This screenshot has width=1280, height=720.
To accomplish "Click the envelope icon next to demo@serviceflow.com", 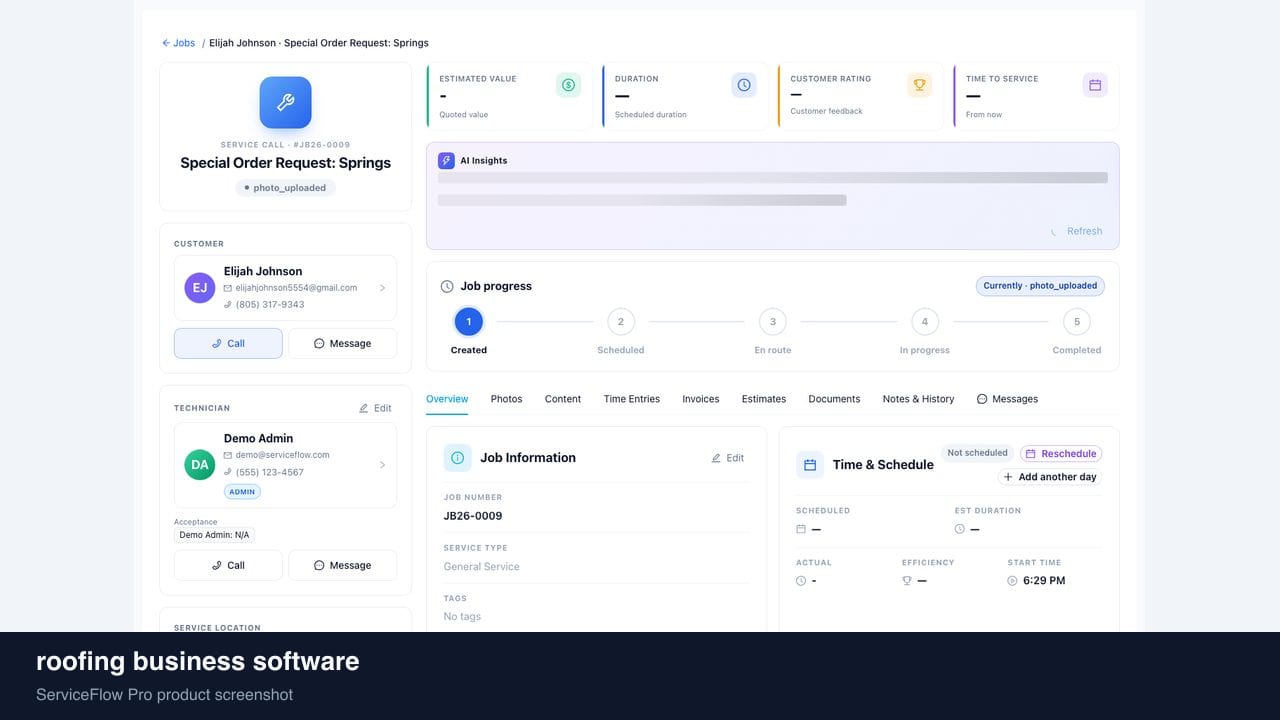I will (x=228, y=455).
